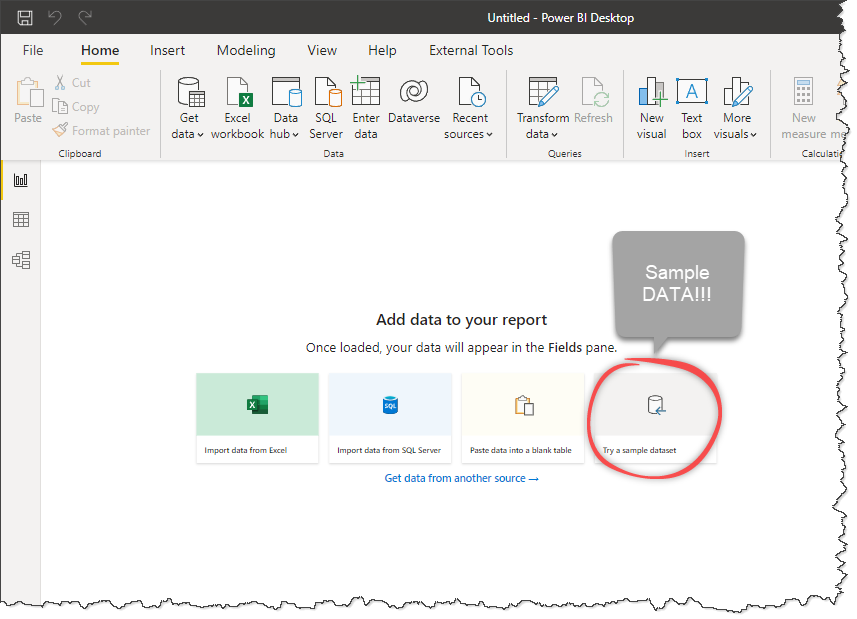Image resolution: width=857 pixels, height=619 pixels.
Task: Expand the Get data dropdown arrow
Action: [201, 135]
